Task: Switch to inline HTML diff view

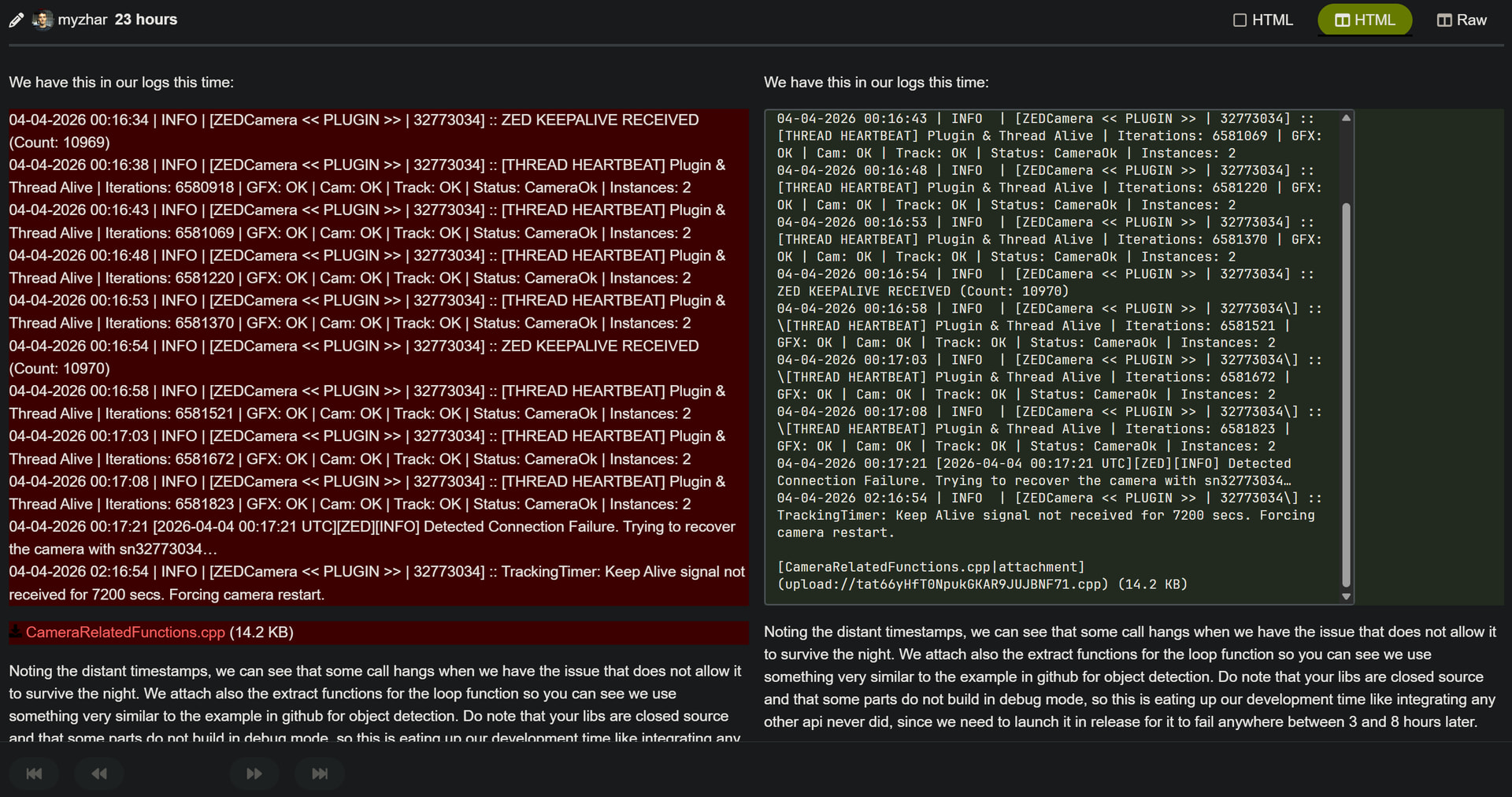Action: click(x=1262, y=20)
